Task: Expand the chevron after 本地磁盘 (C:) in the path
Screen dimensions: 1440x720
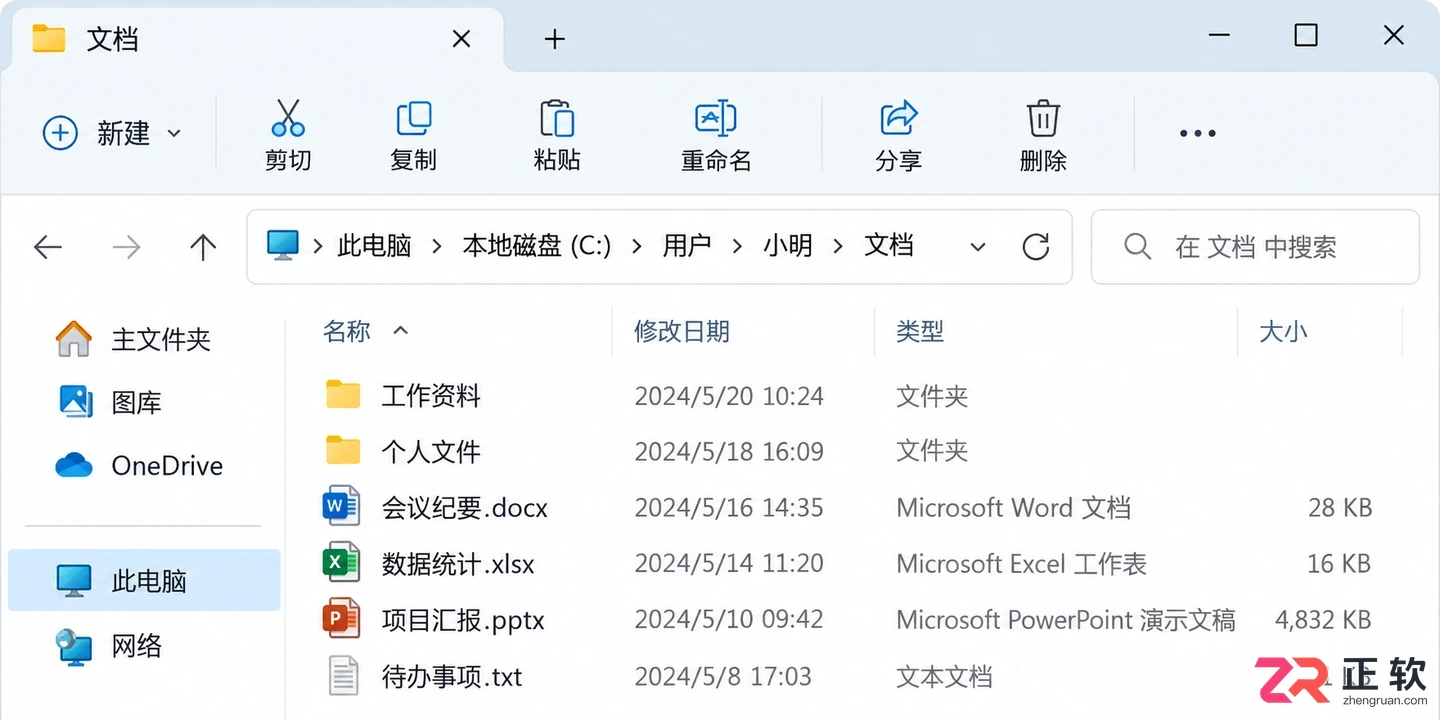Action: click(637, 246)
